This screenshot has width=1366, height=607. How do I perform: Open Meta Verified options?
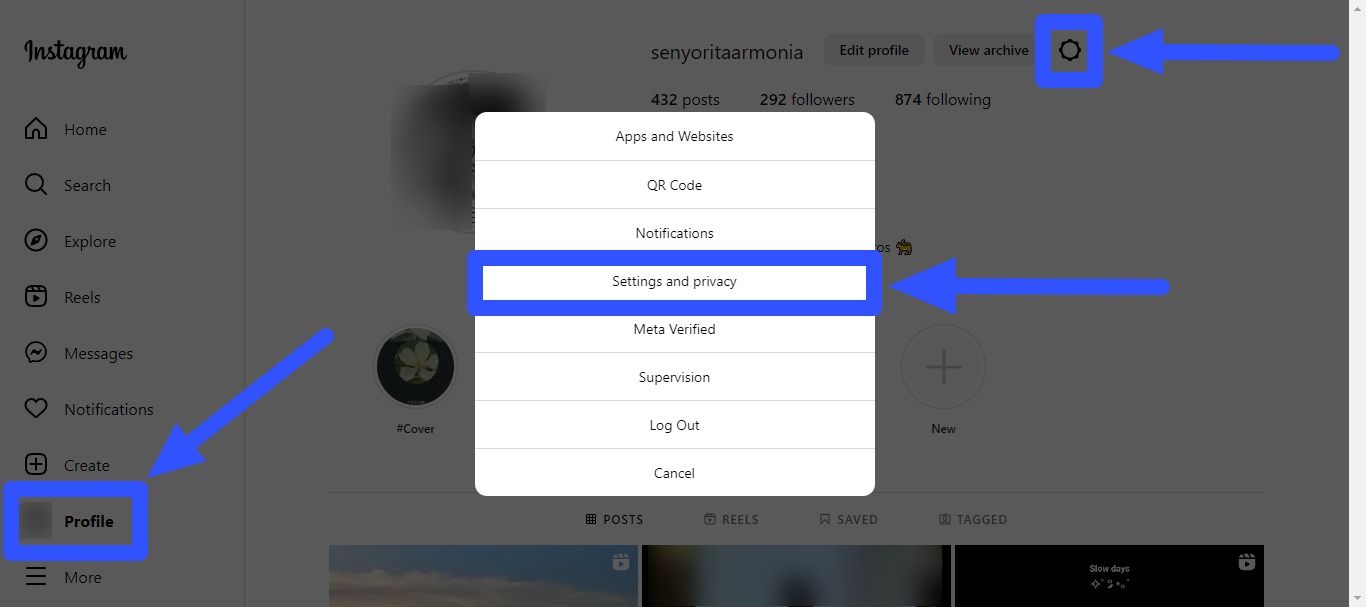(x=674, y=329)
